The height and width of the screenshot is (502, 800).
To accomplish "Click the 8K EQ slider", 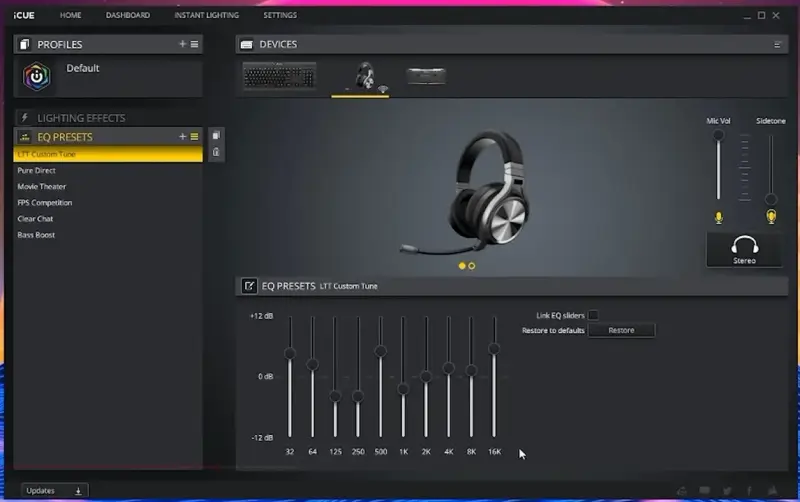I will point(471,370).
